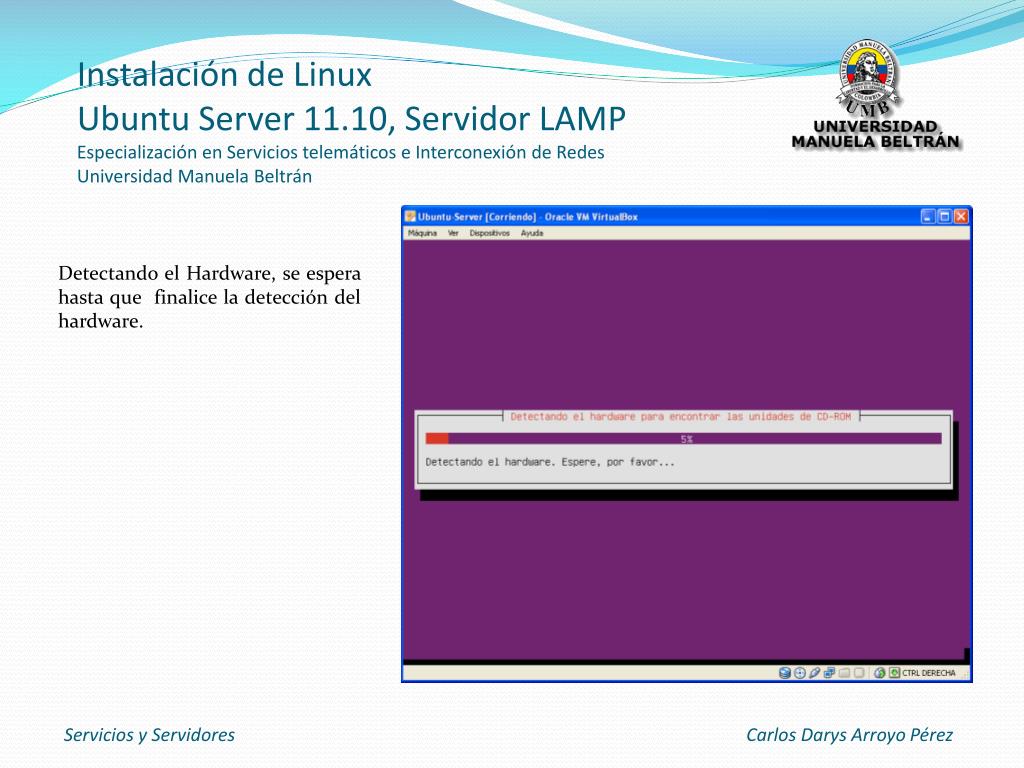Image resolution: width=1024 pixels, height=768 pixels.
Task: Click the video capture status icon
Action: pos(859,673)
